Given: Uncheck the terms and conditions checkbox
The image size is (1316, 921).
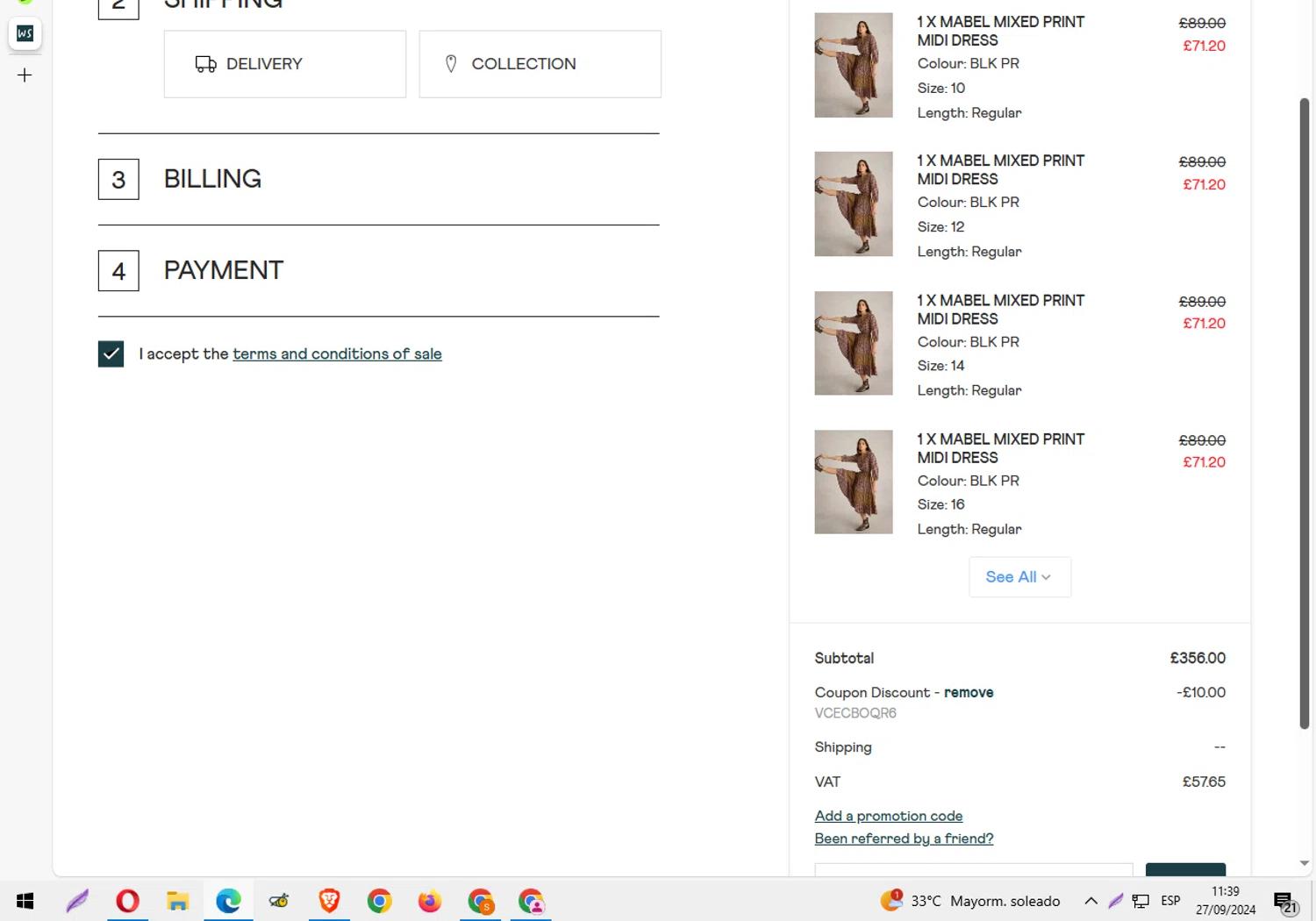Looking at the screenshot, I should point(111,354).
